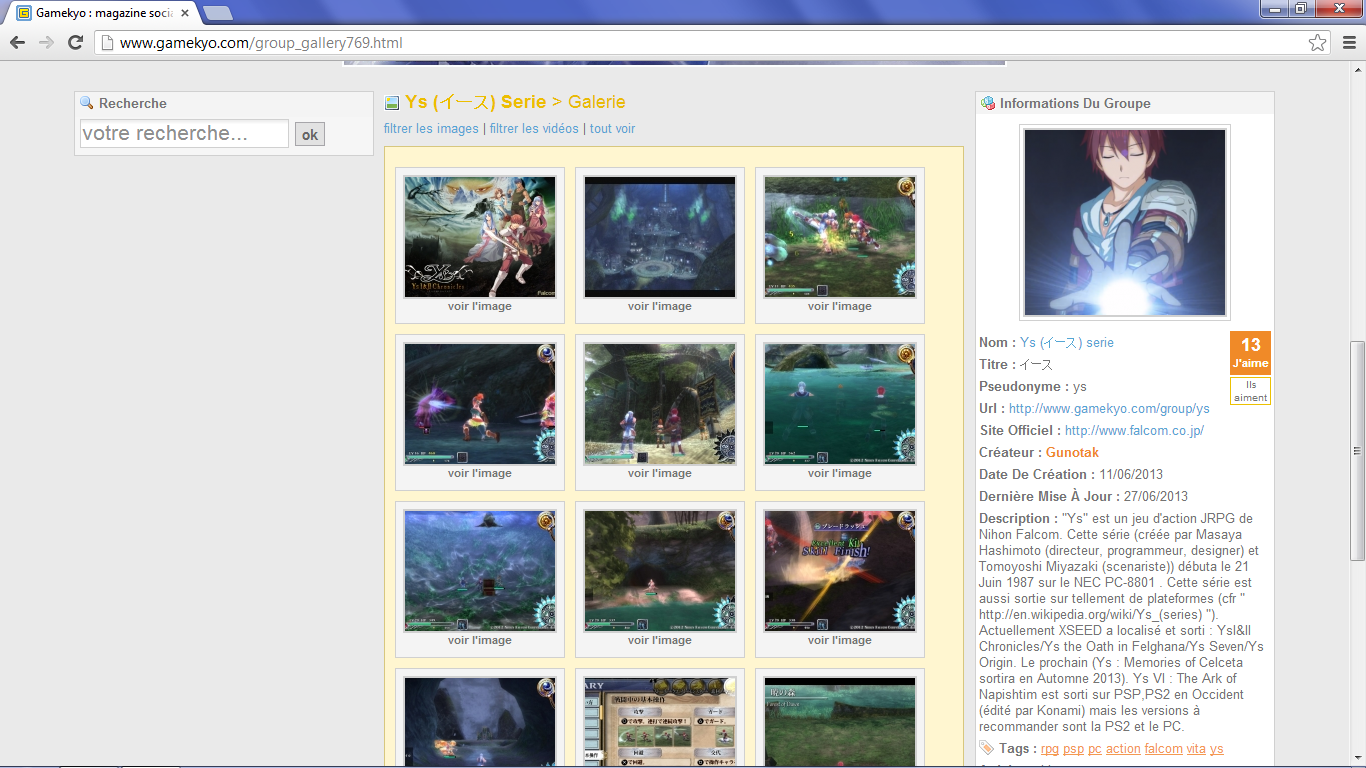This screenshot has height=768, width=1366.
Task: Click the tag icon beside Tags
Action: click(986, 748)
